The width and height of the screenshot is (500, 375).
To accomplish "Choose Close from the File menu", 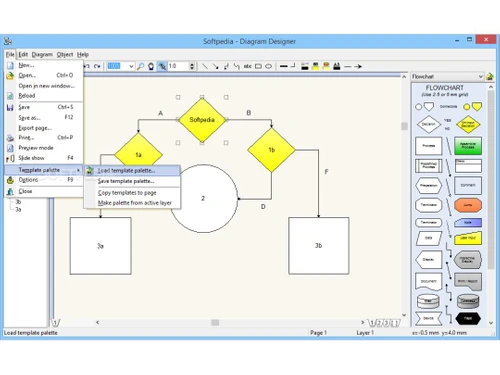I will coord(44,191).
